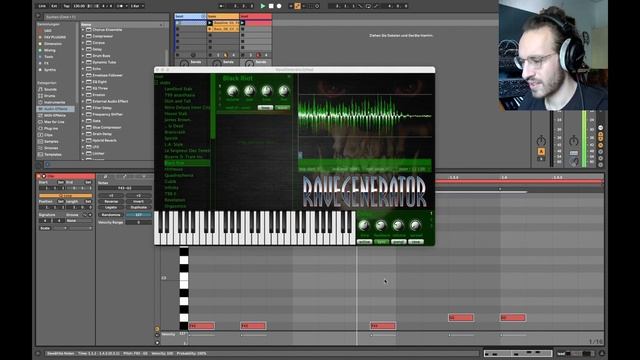
Task: Select the Mixing collection
Action: point(49,50)
